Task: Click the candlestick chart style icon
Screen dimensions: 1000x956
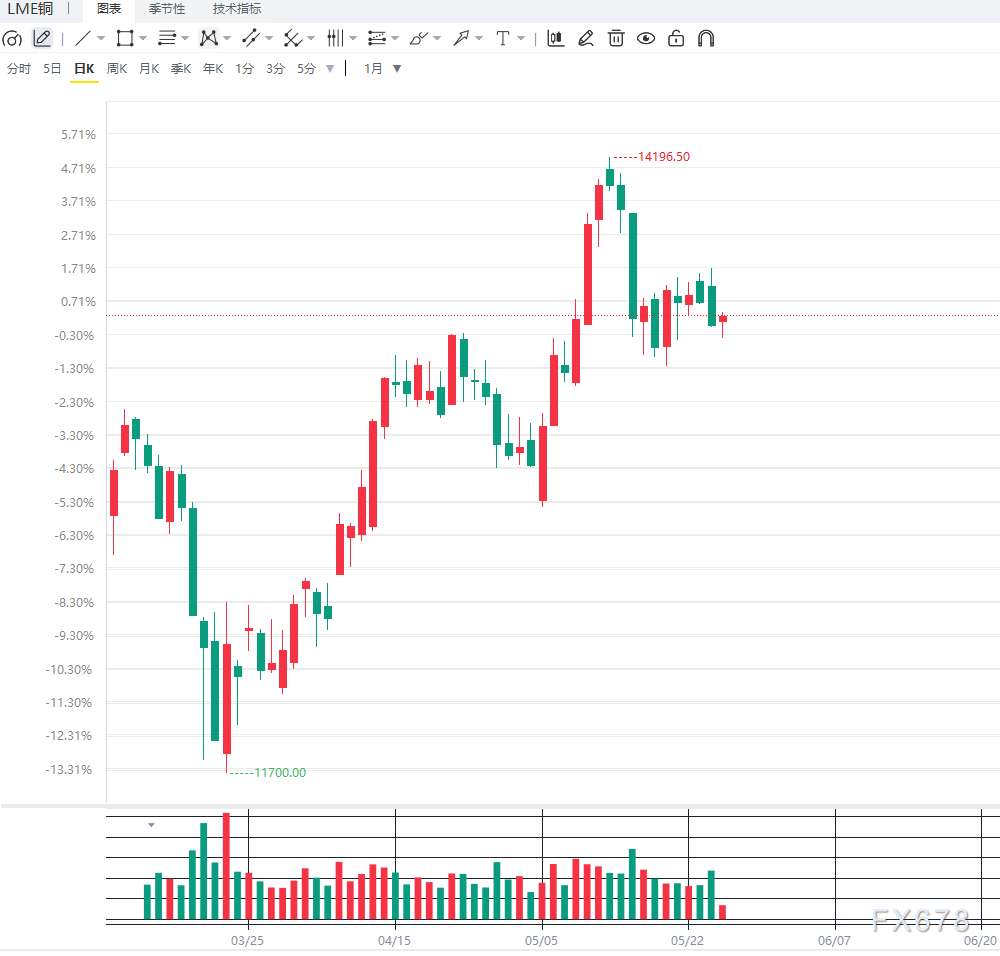Action: (x=555, y=38)
